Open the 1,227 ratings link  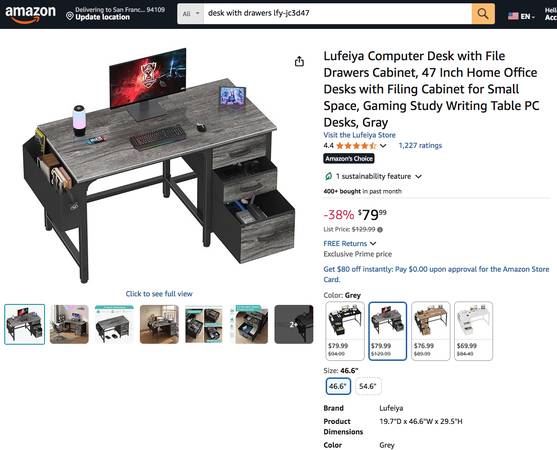tap(420, 146)
